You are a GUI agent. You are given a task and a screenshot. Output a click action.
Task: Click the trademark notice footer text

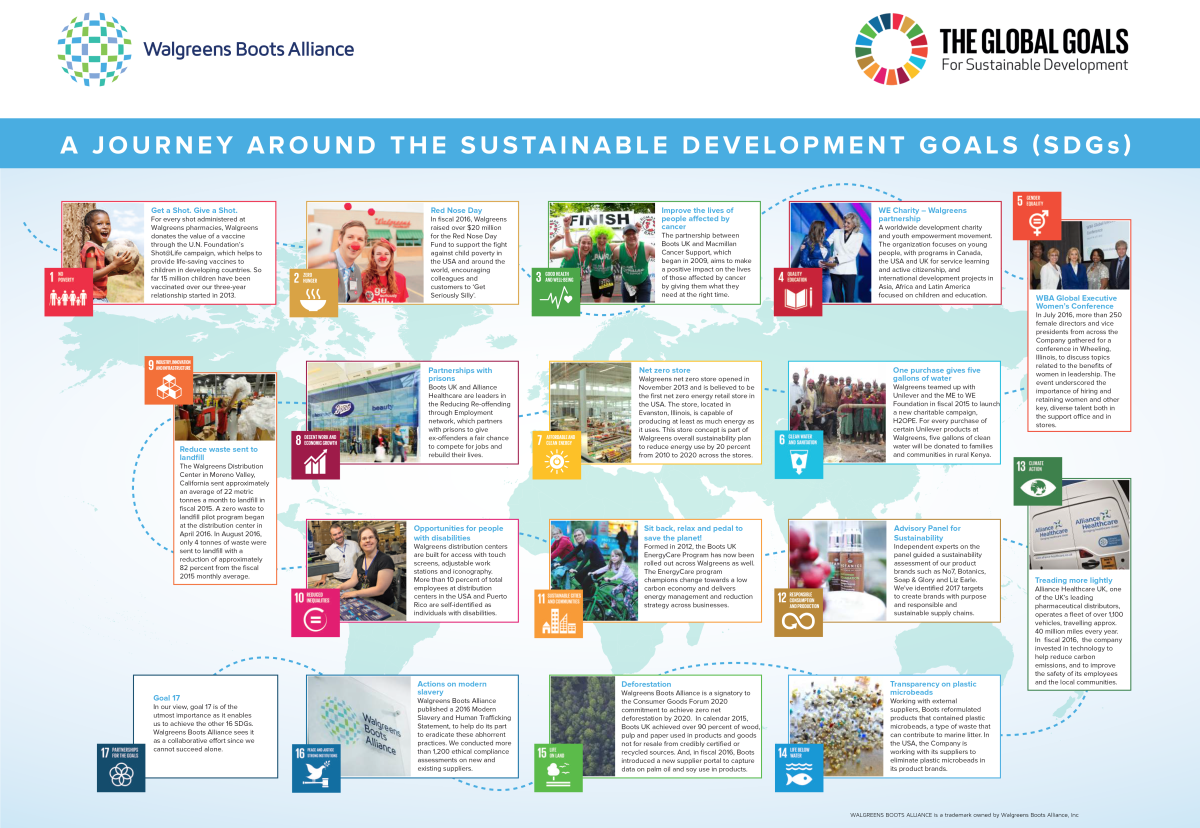coord(964,815)
